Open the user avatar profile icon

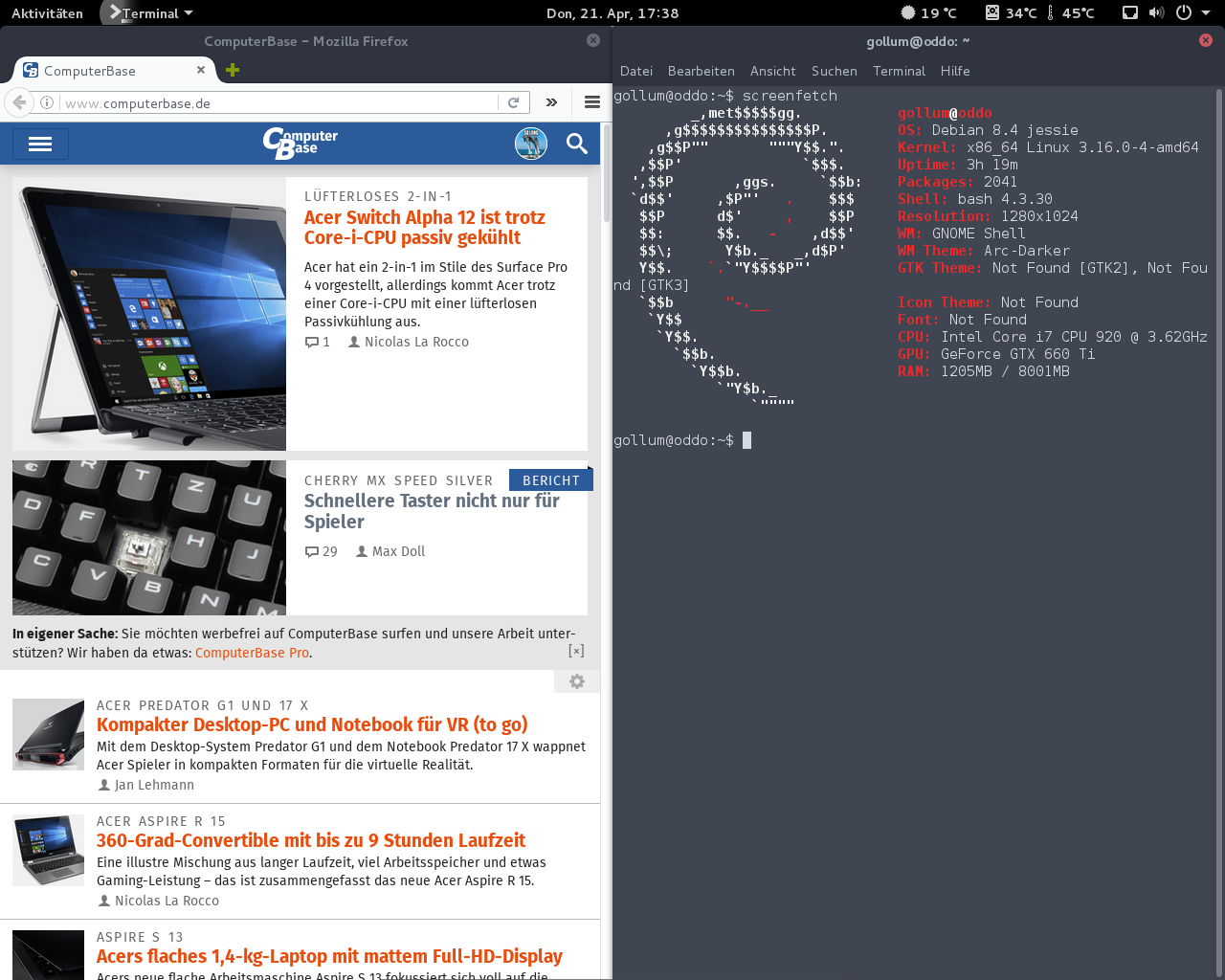[531, 144]
